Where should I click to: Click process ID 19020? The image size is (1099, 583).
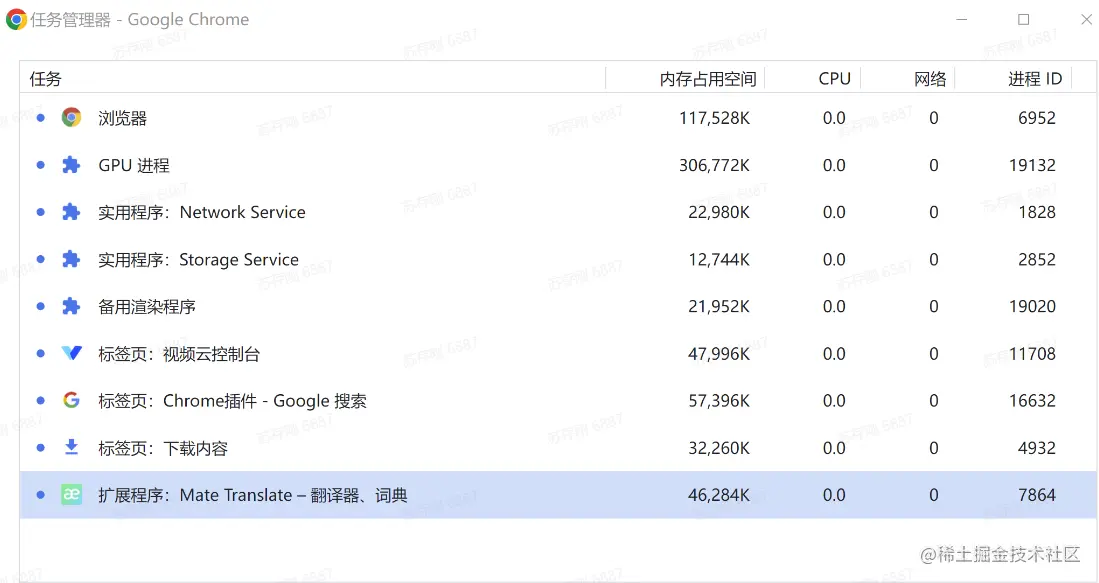[1032, 306]
